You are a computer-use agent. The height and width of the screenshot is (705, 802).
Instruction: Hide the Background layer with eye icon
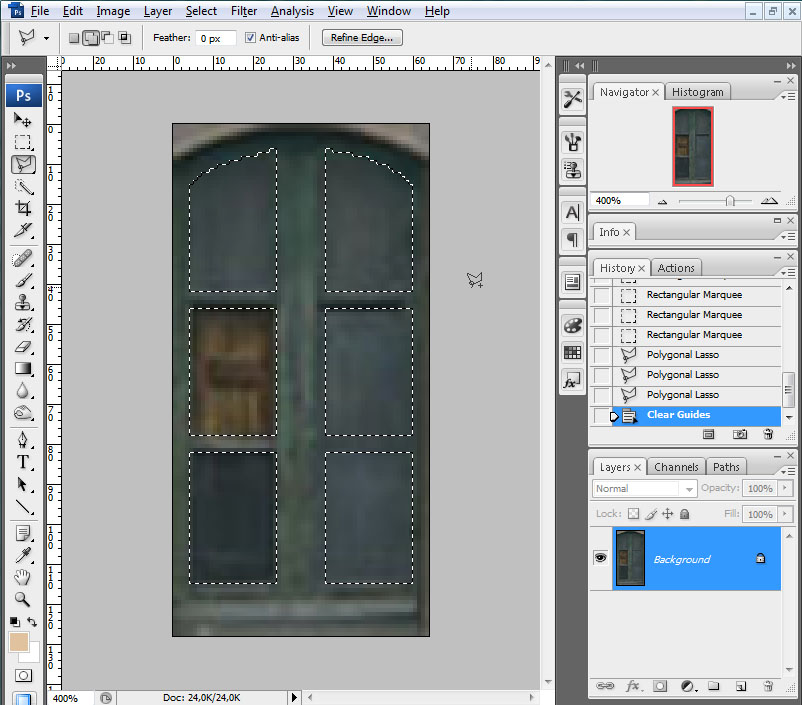[x=601, y=558]
